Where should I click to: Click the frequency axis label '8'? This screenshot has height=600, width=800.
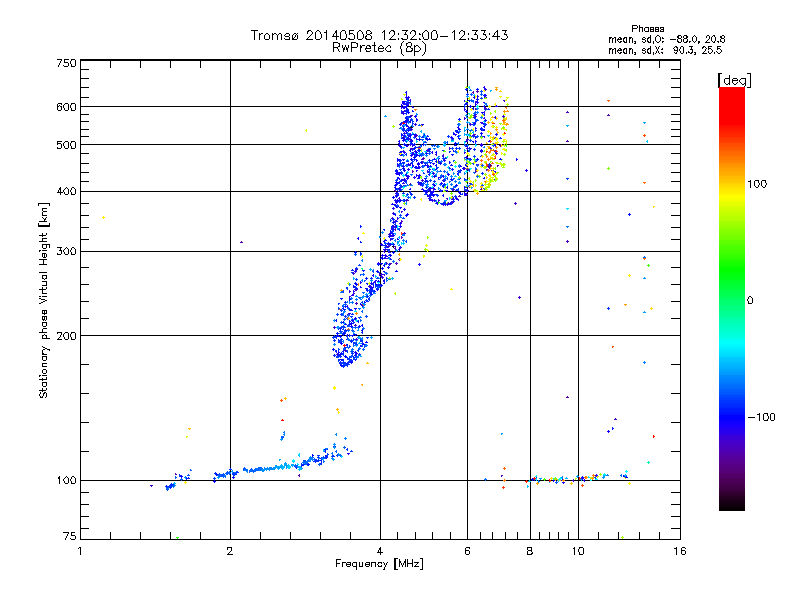coord(530,551)
